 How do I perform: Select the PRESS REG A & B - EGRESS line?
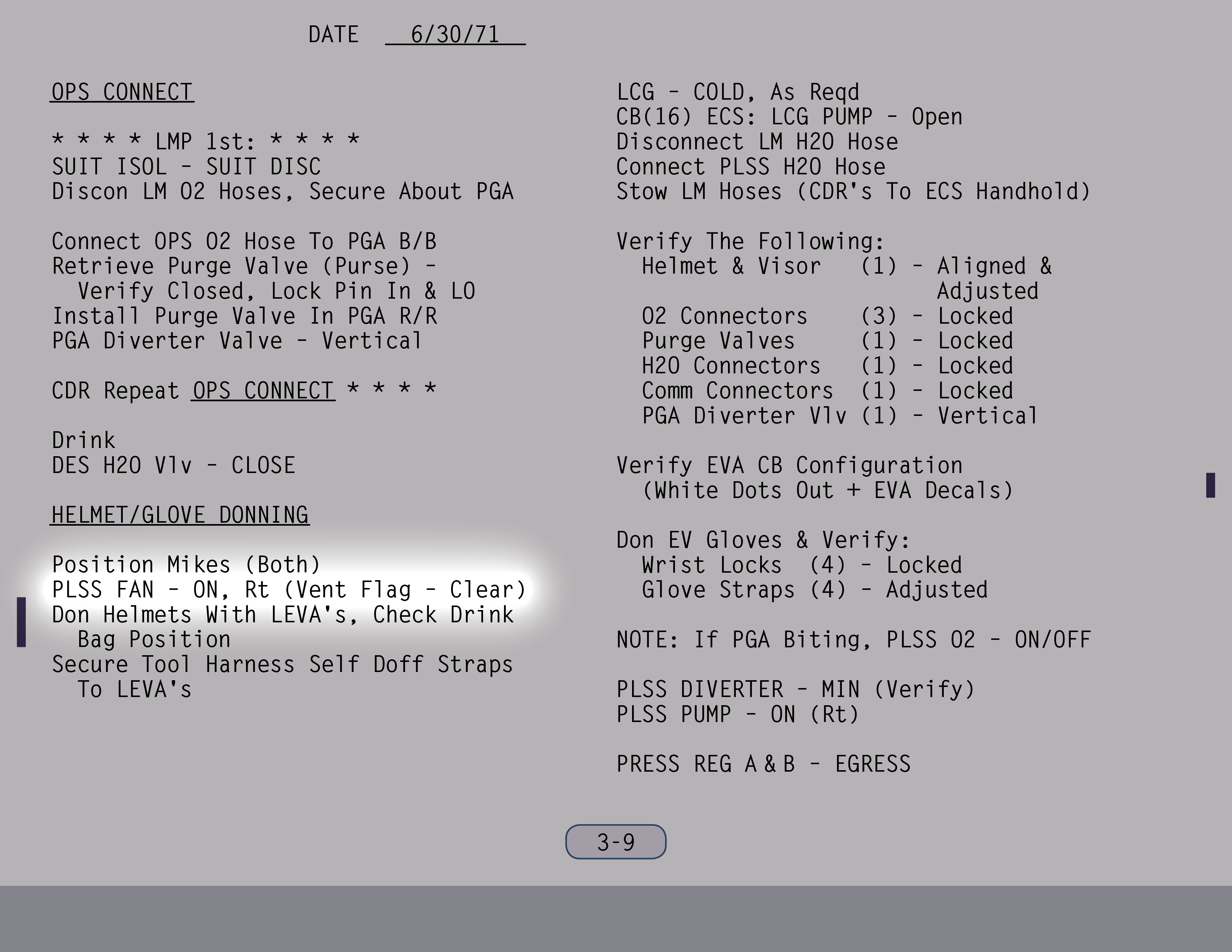(763, 764)
